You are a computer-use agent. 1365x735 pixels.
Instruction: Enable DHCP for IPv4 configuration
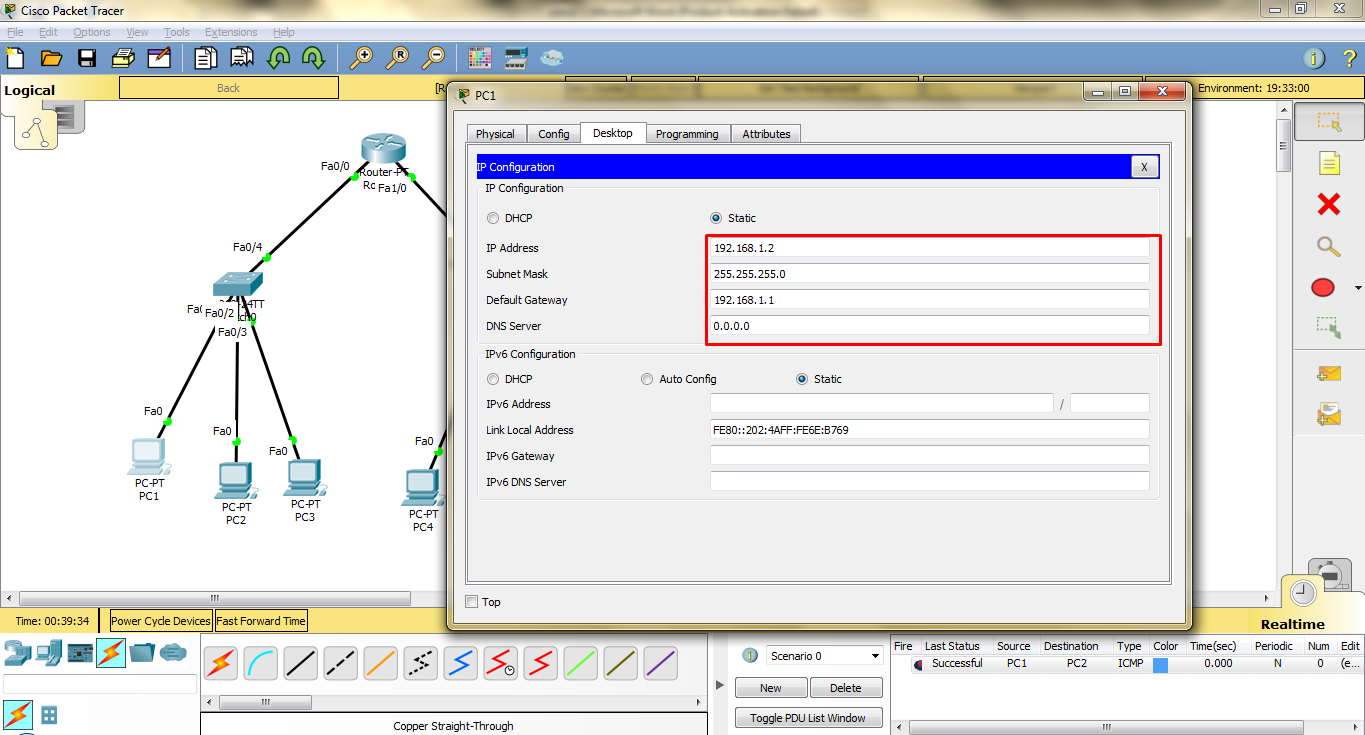point(493,218)
